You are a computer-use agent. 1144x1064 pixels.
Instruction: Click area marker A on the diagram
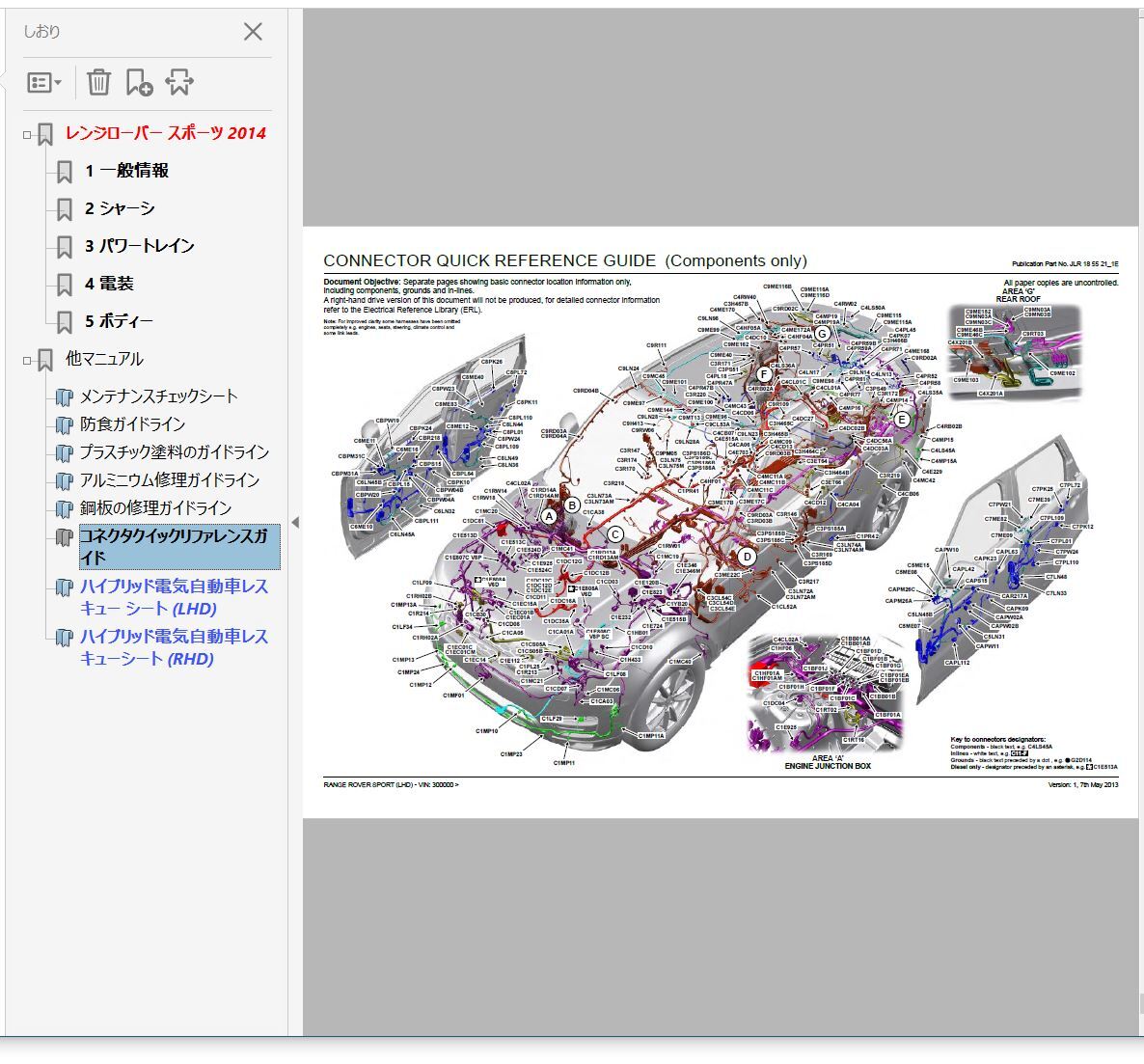[550, 516]
